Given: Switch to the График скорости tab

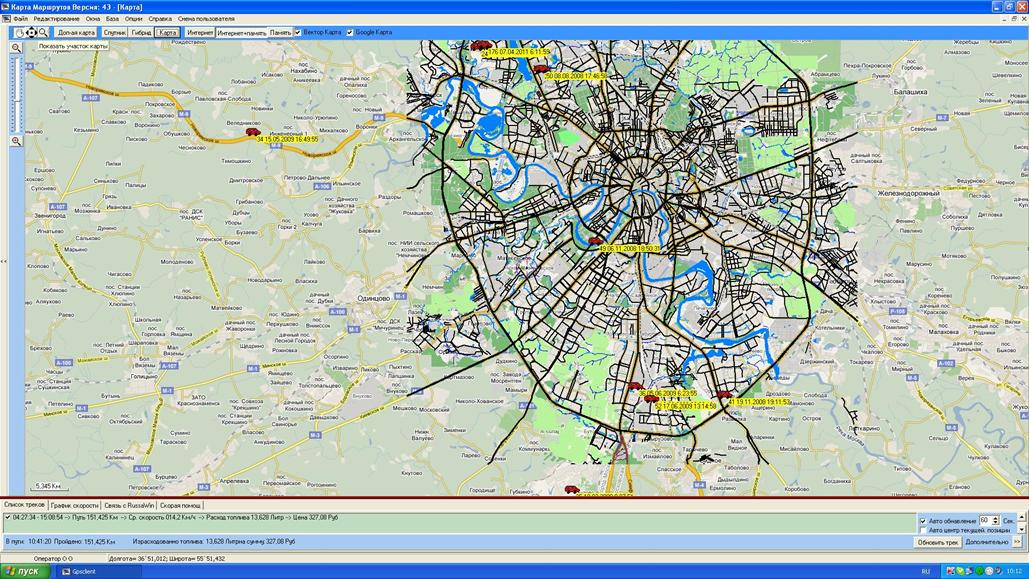Looking at the screenshot, I should click(x=74, y=505).
